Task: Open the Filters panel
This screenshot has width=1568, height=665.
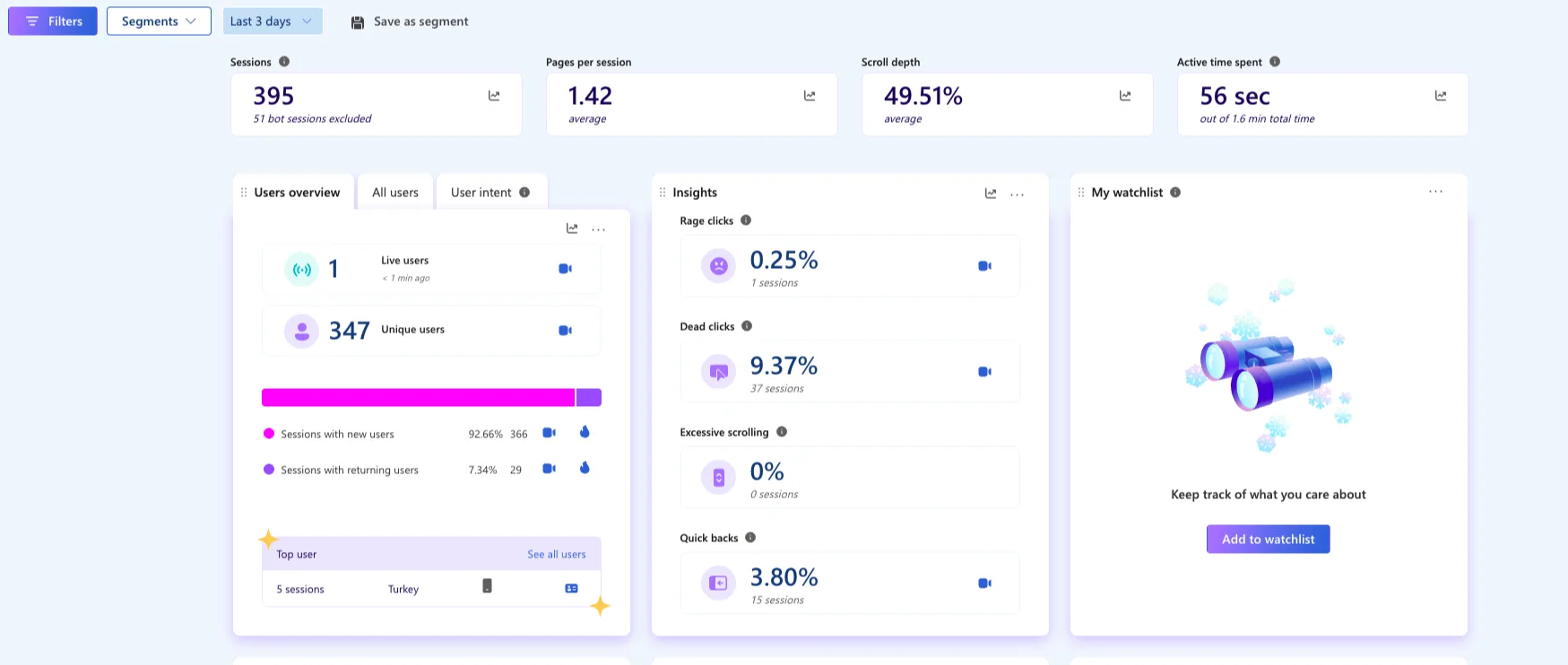Action: (x=53, y=22)
